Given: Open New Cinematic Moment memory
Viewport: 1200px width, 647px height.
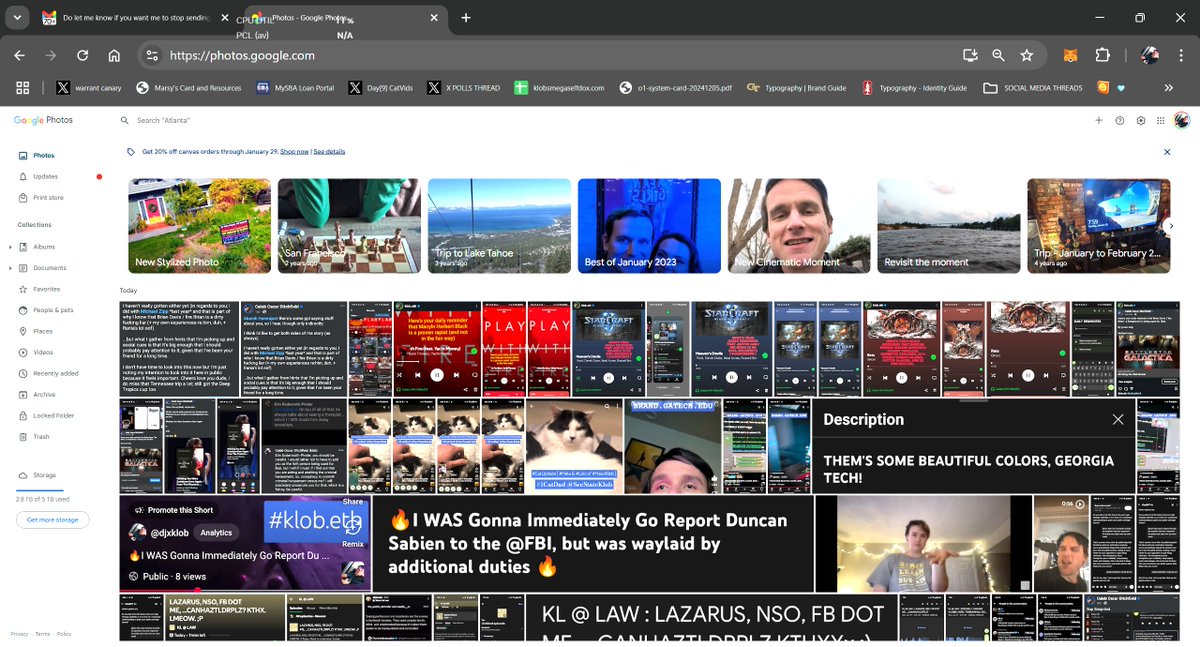Looking at the screenshot, I should [799, 226].
